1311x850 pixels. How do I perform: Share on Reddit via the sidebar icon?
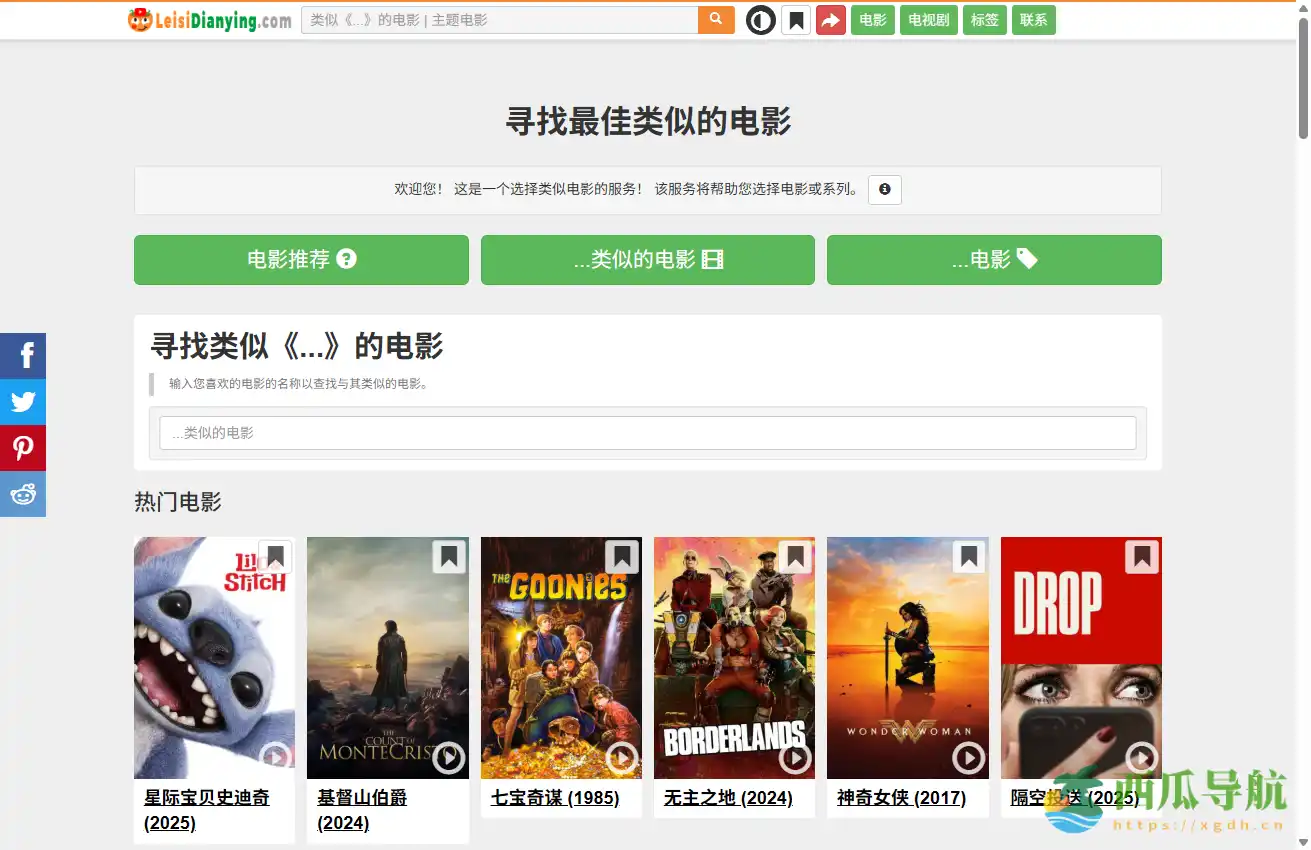[x=23, y=493]
